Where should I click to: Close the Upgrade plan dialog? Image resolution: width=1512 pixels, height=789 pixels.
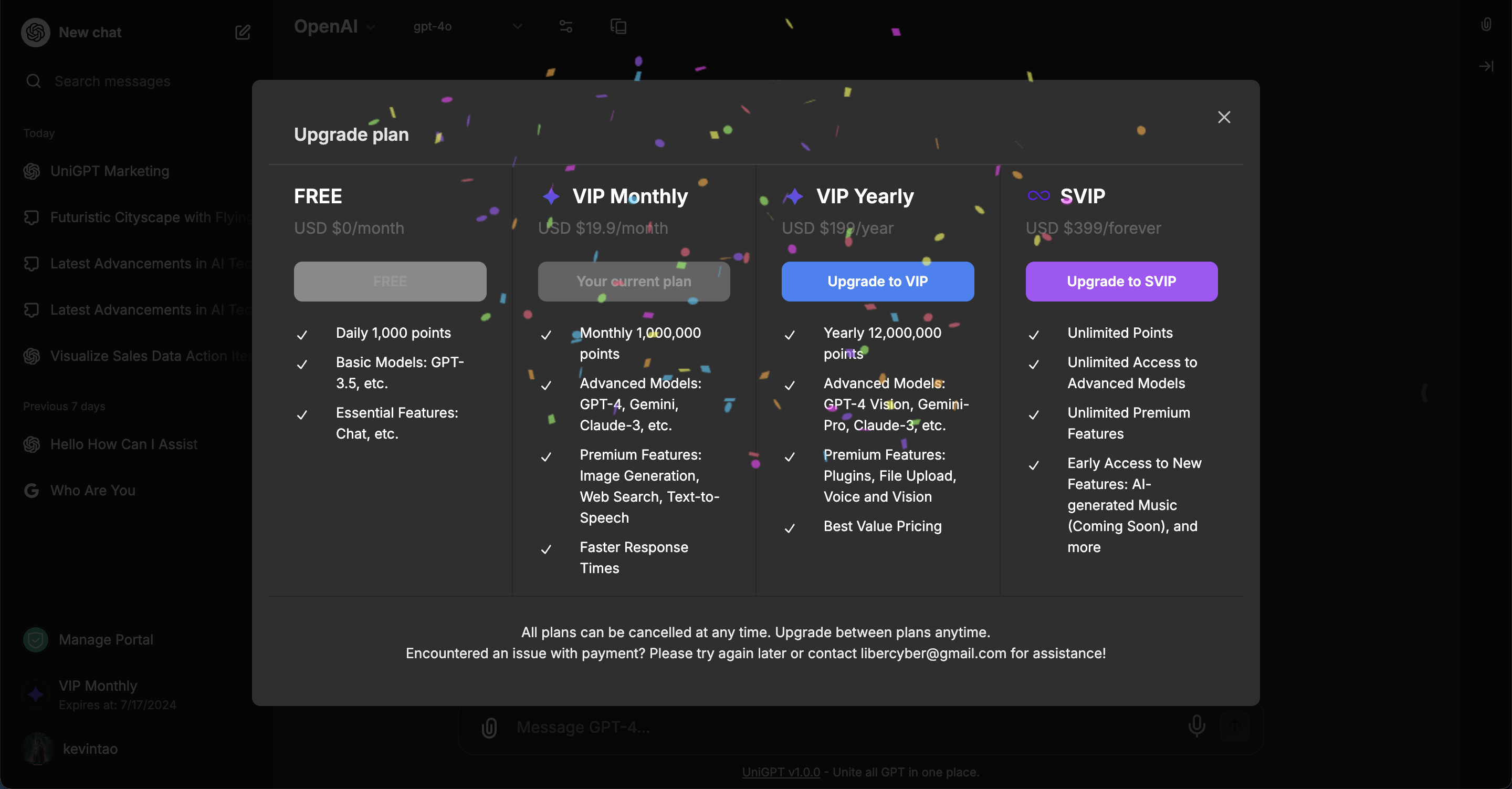(1224, 118)
